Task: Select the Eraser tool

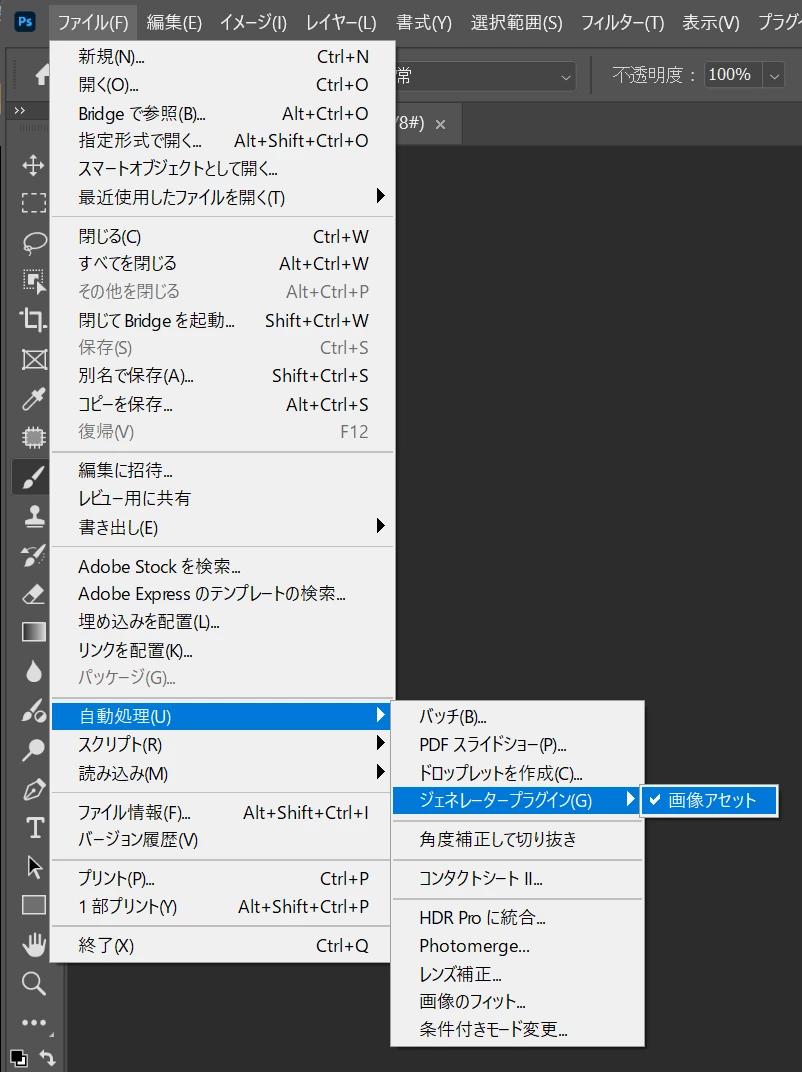Action: coord(33,593)
